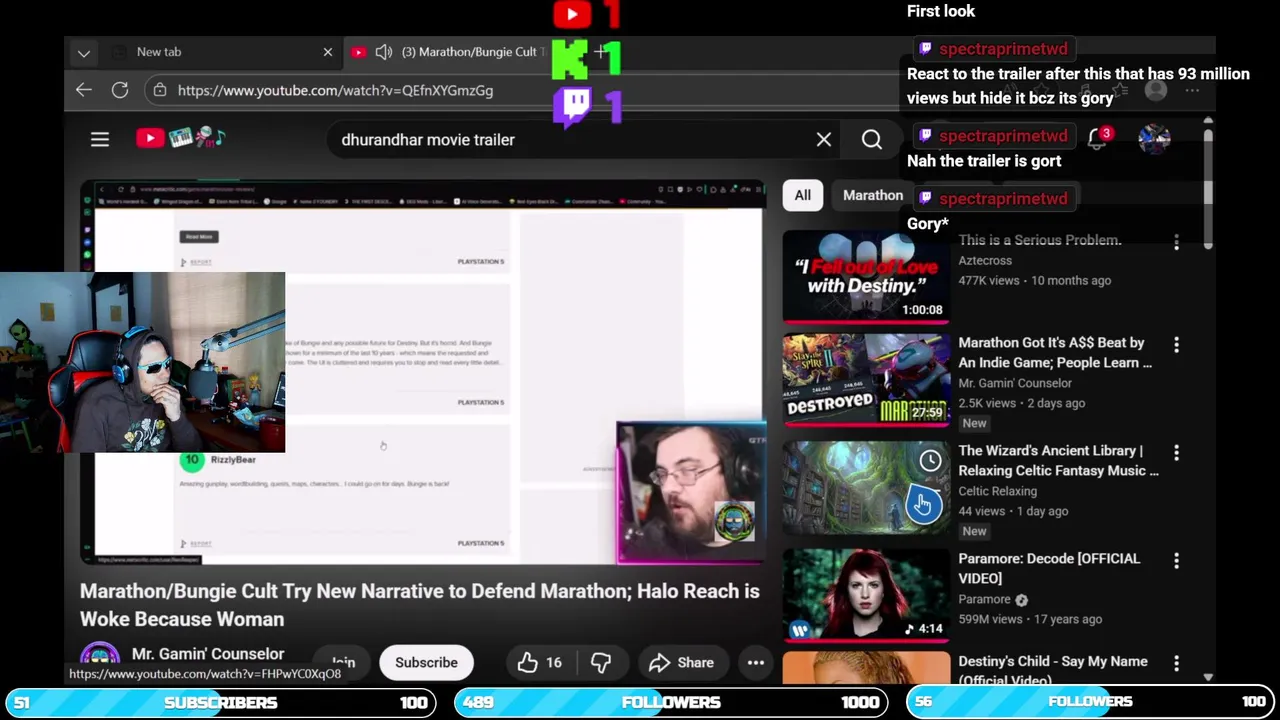Image resolution: width=1280 pixels, height=720 pixels.
Task: Click the main video player area
Action: point(423,373)
